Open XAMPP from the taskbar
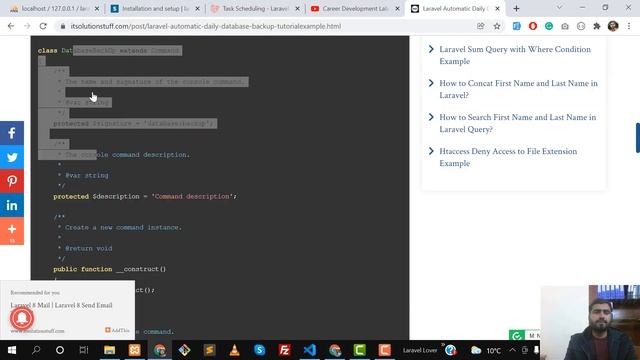 click(x=134, y=350)
